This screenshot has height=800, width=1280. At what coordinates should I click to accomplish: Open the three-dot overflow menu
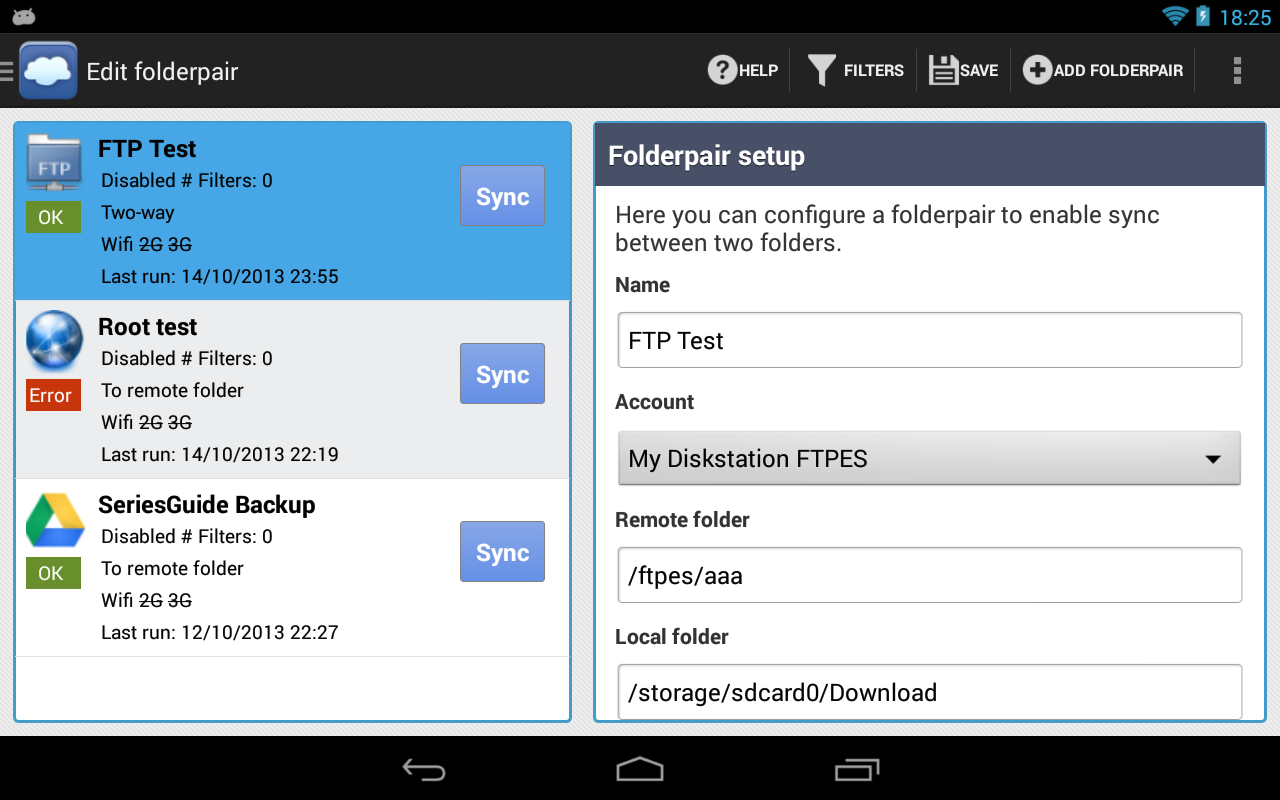pos(1237,70)
